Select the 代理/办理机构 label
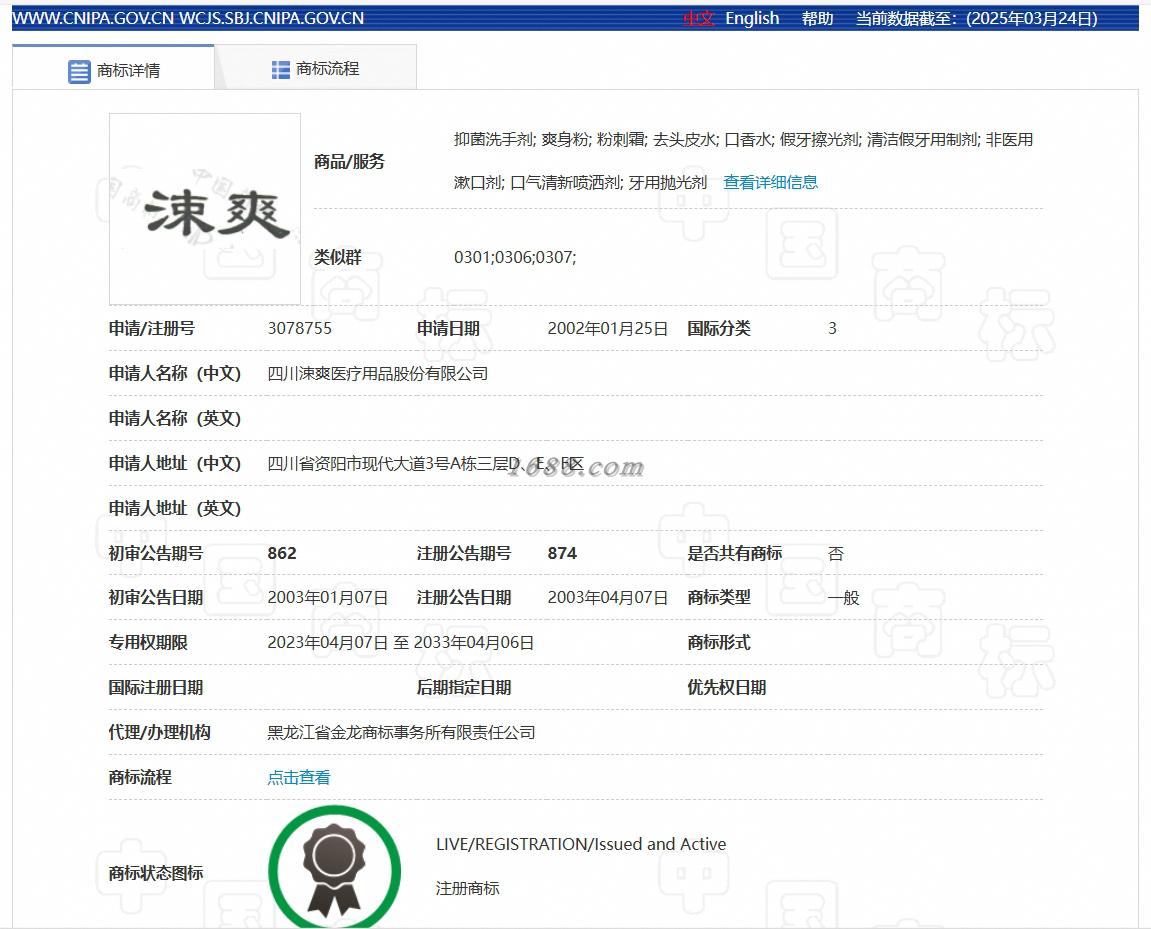The height and width of the screenshot is (929, 1151). [159, 732]
